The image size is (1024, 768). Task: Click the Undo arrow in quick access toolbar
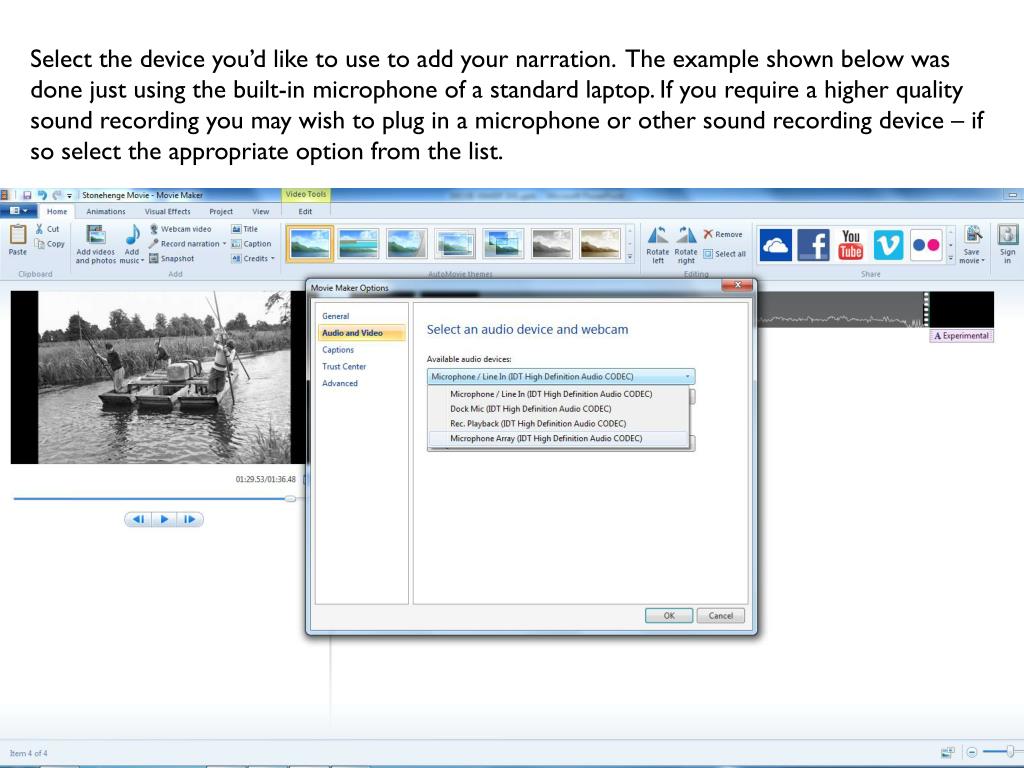42,195
